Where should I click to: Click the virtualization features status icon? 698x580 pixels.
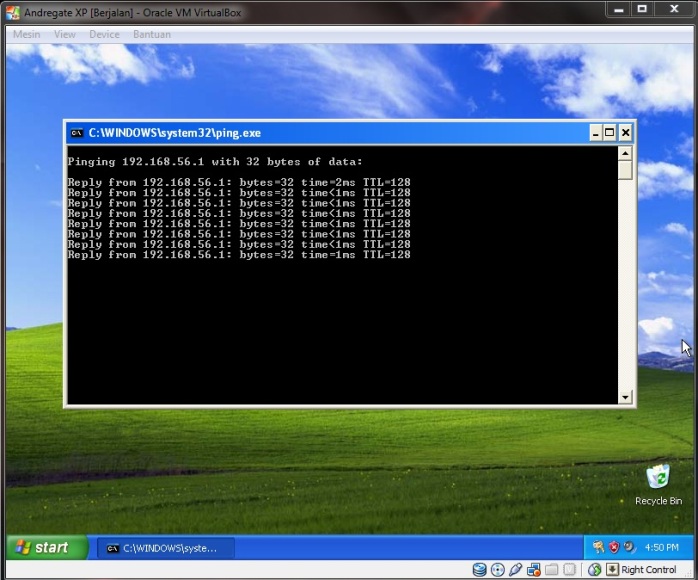coord(569,569)
